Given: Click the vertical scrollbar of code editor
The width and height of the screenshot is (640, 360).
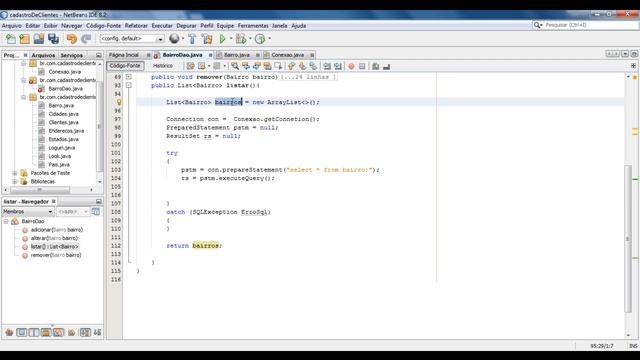Looking at the screenshot, I should pos(628,239).
